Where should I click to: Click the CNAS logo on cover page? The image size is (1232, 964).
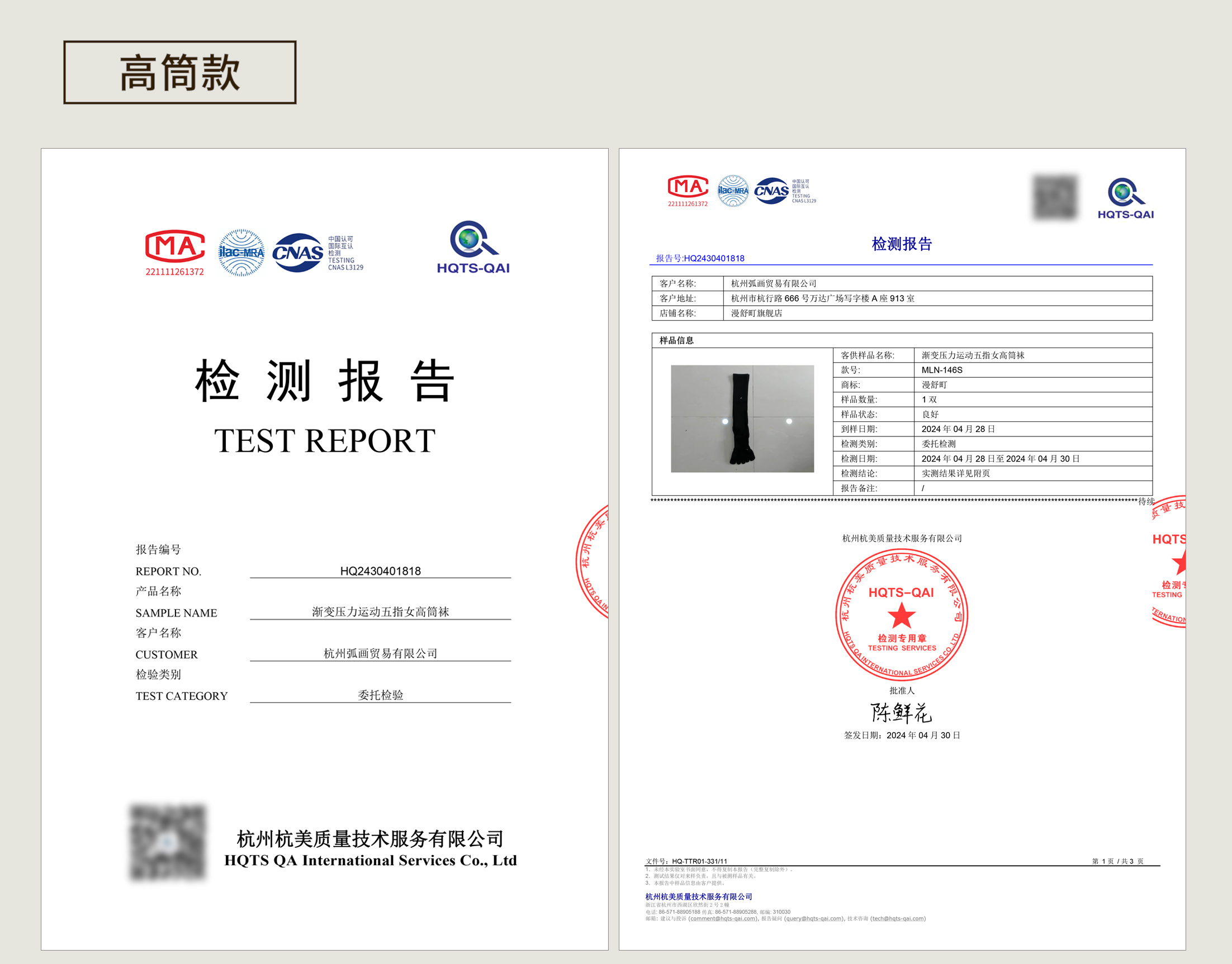point(297,252)
